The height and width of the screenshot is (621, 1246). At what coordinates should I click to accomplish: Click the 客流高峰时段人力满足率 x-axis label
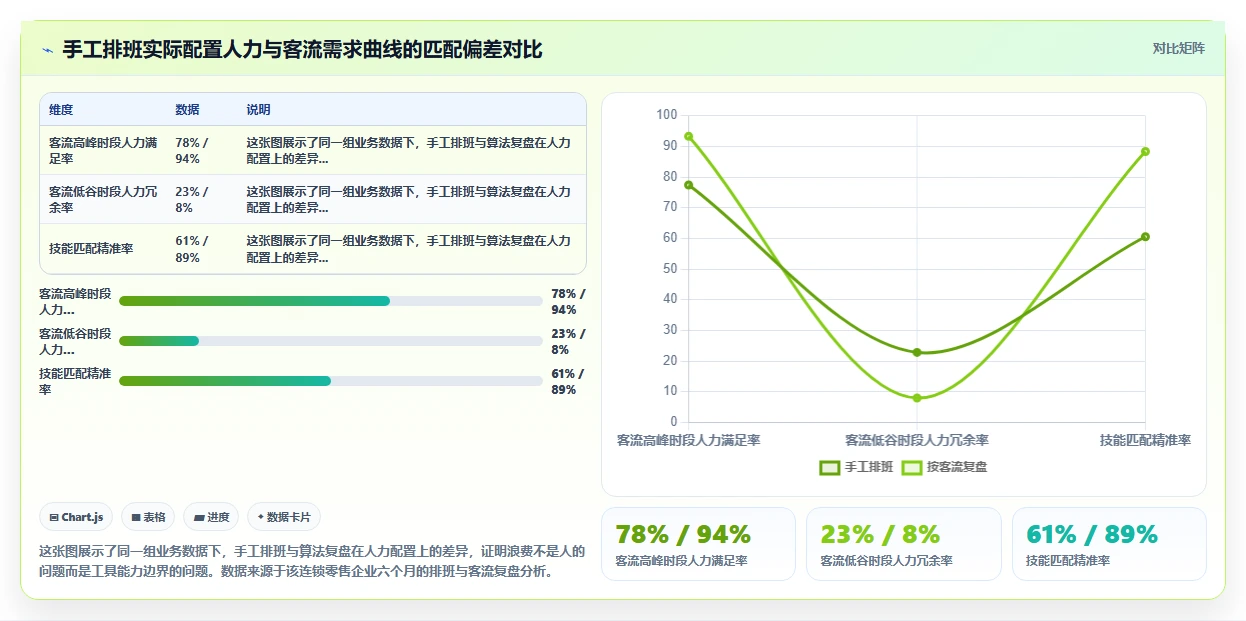tap(689, 440)
